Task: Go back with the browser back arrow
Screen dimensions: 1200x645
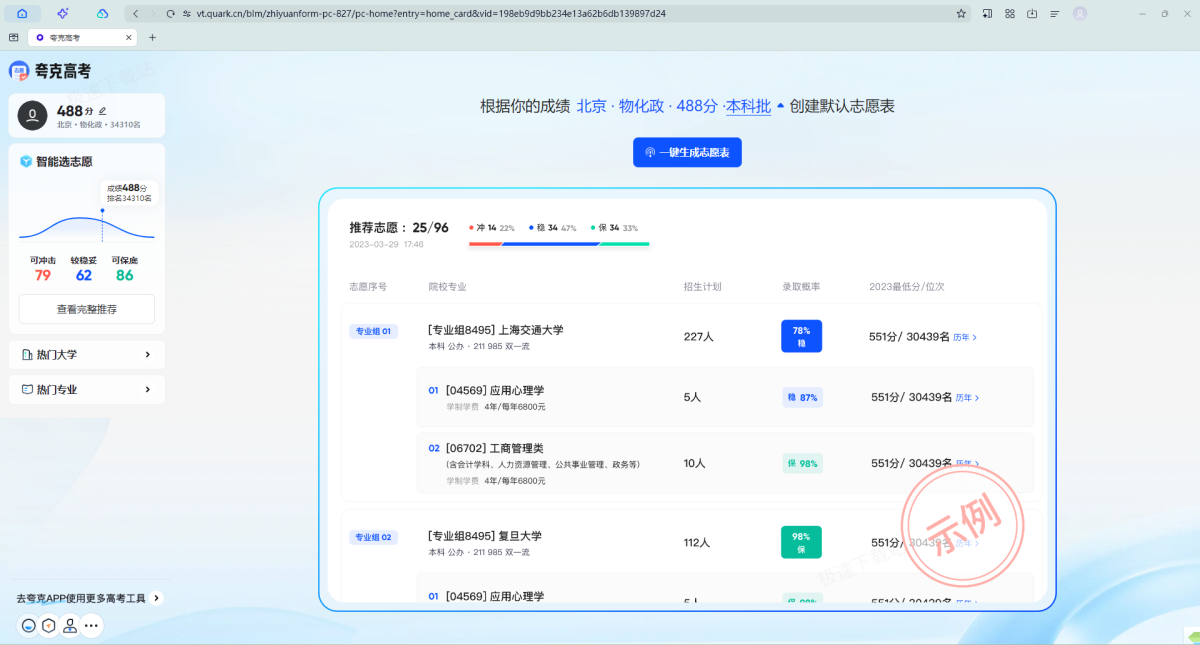Action: point(135,14)
